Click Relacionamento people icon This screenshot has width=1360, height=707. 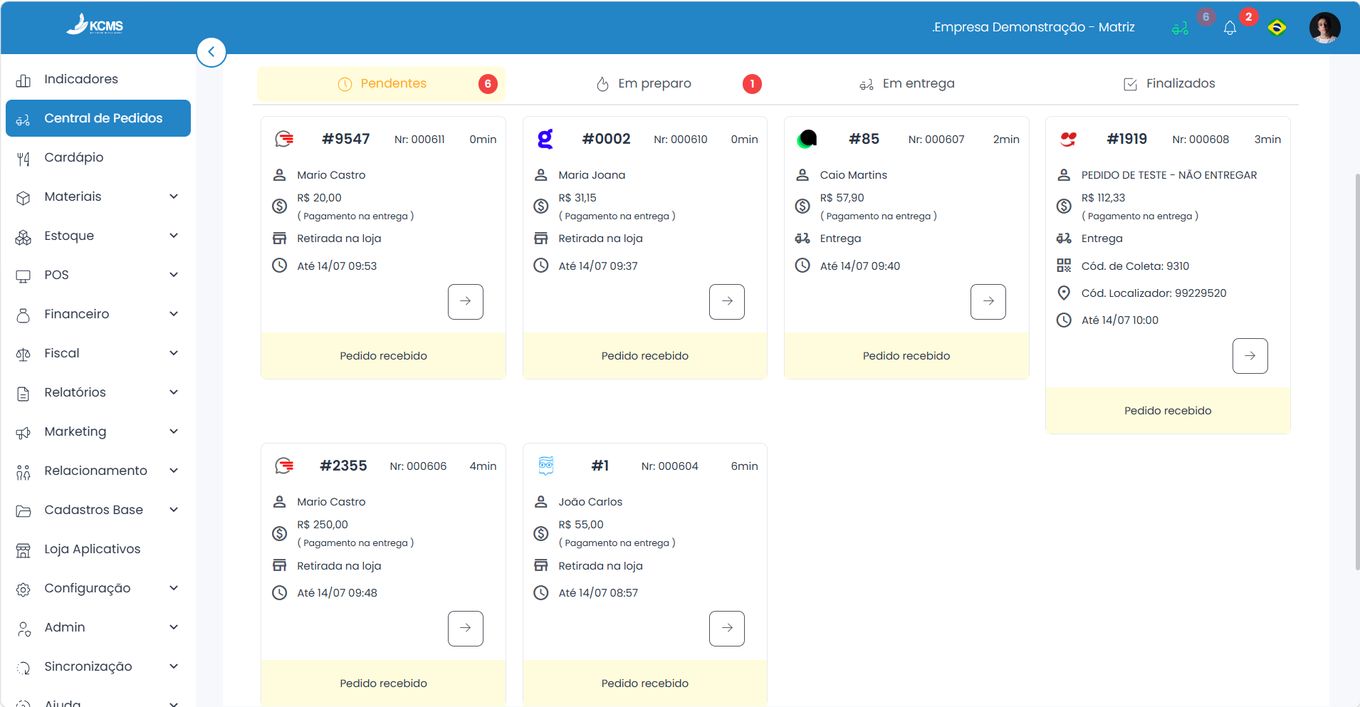pyautogui.click(x=23, y=471)
